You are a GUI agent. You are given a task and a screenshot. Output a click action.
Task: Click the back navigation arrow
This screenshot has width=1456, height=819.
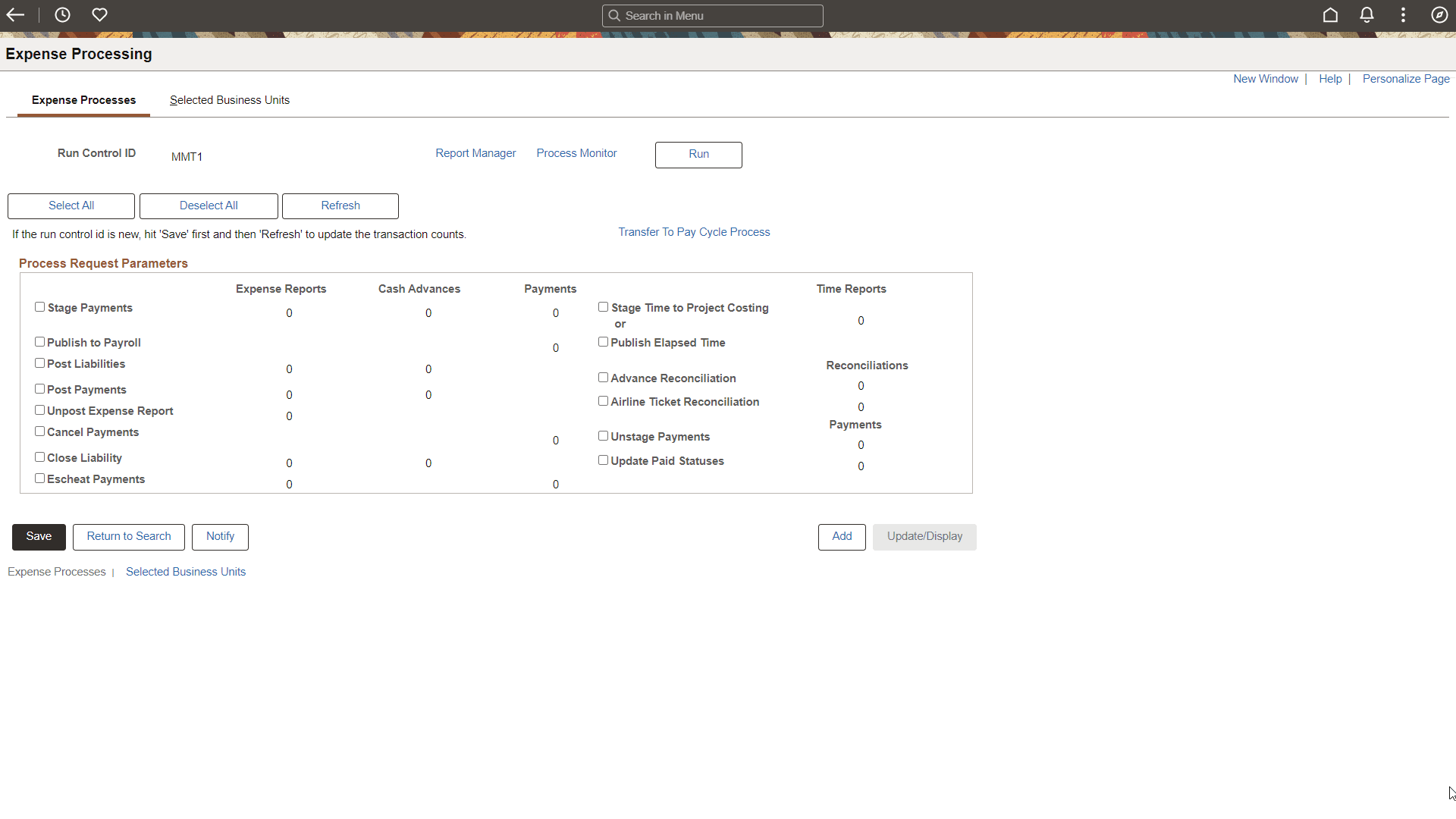(15, 14)
